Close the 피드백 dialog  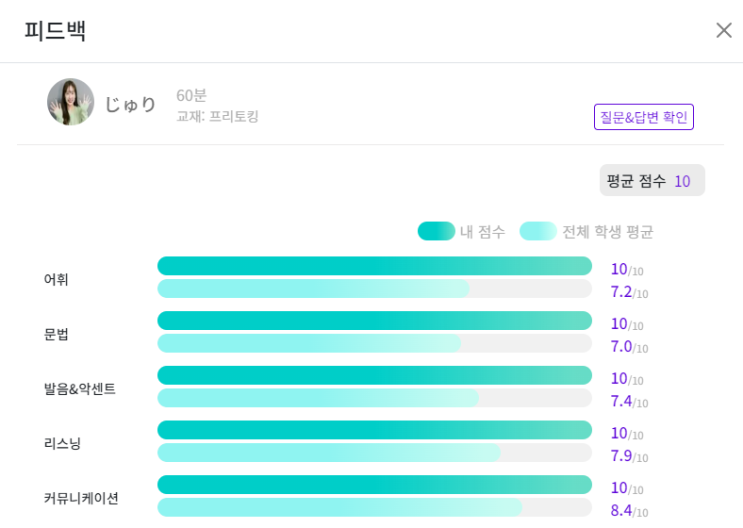tap(724, 30)
